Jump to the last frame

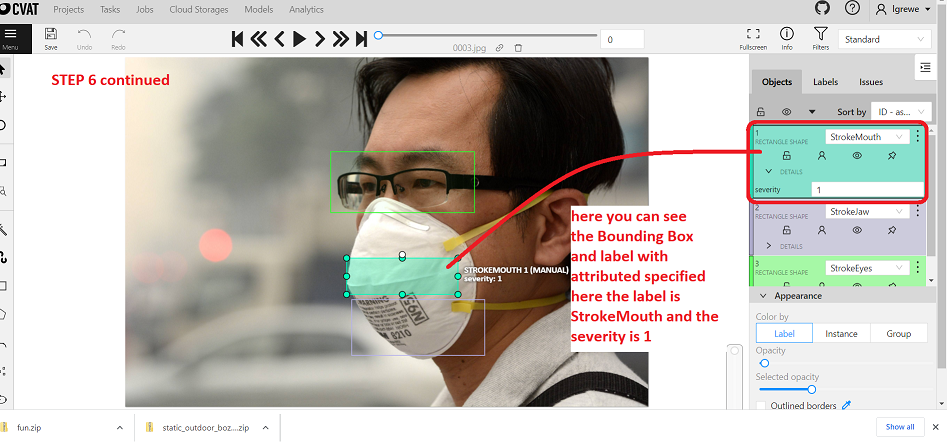click(x=360, y=39)
